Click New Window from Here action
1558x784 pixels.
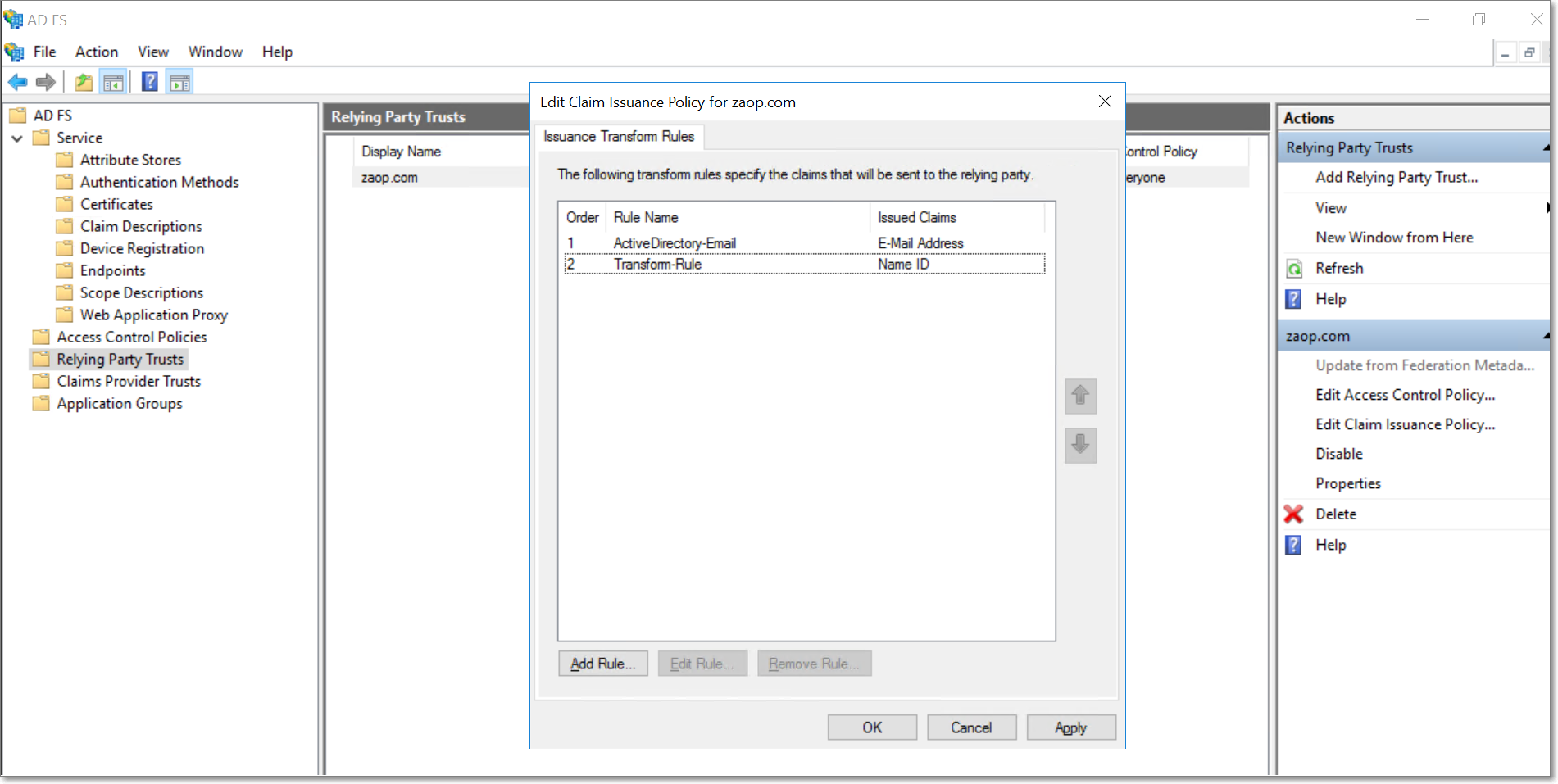click(x=1394, y=238)
